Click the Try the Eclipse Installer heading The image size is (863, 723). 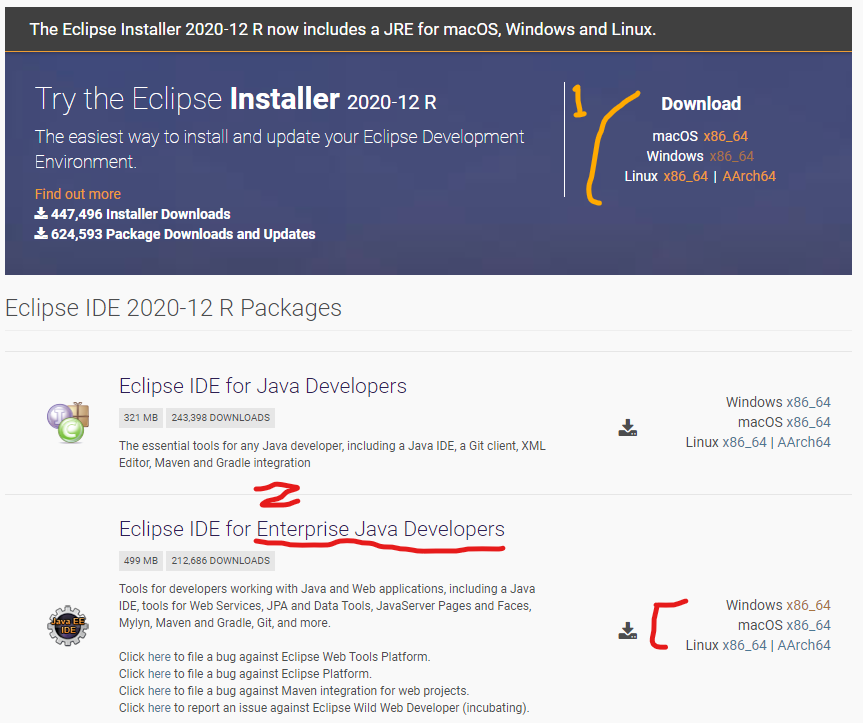pyautogui.click(x=236, y=99)
